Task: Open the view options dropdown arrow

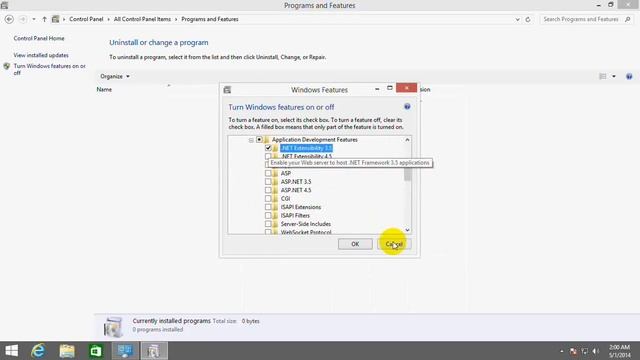Action: pyautogui.click(x=614, y=76)
